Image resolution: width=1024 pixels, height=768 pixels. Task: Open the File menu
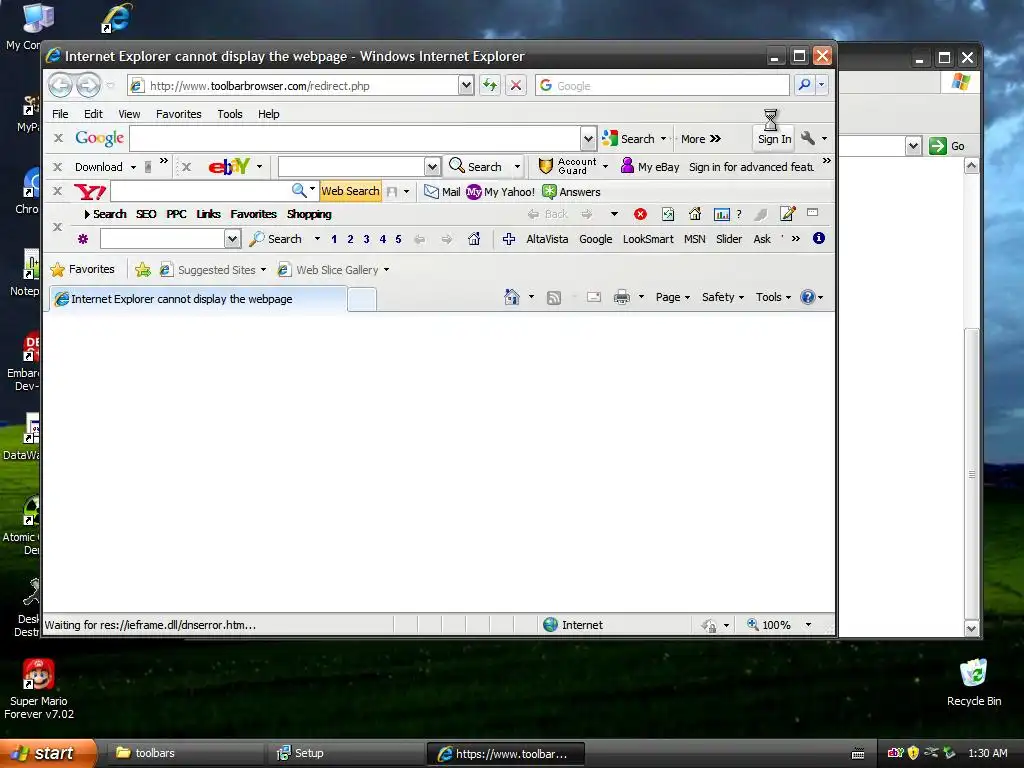[x=60, y=114]
